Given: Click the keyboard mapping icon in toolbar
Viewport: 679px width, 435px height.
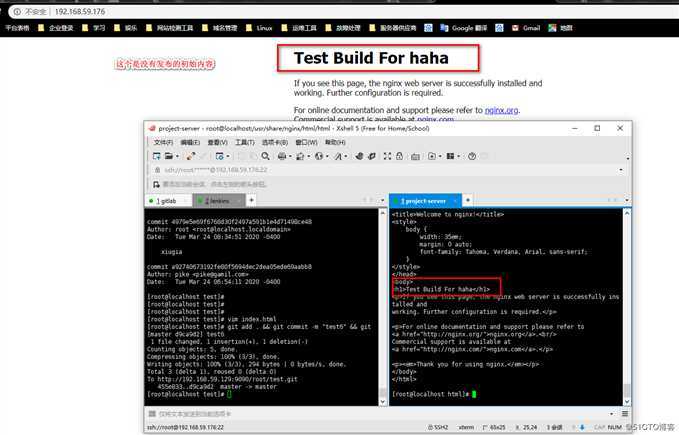Looking at the screenshot, I should (415, 156).
